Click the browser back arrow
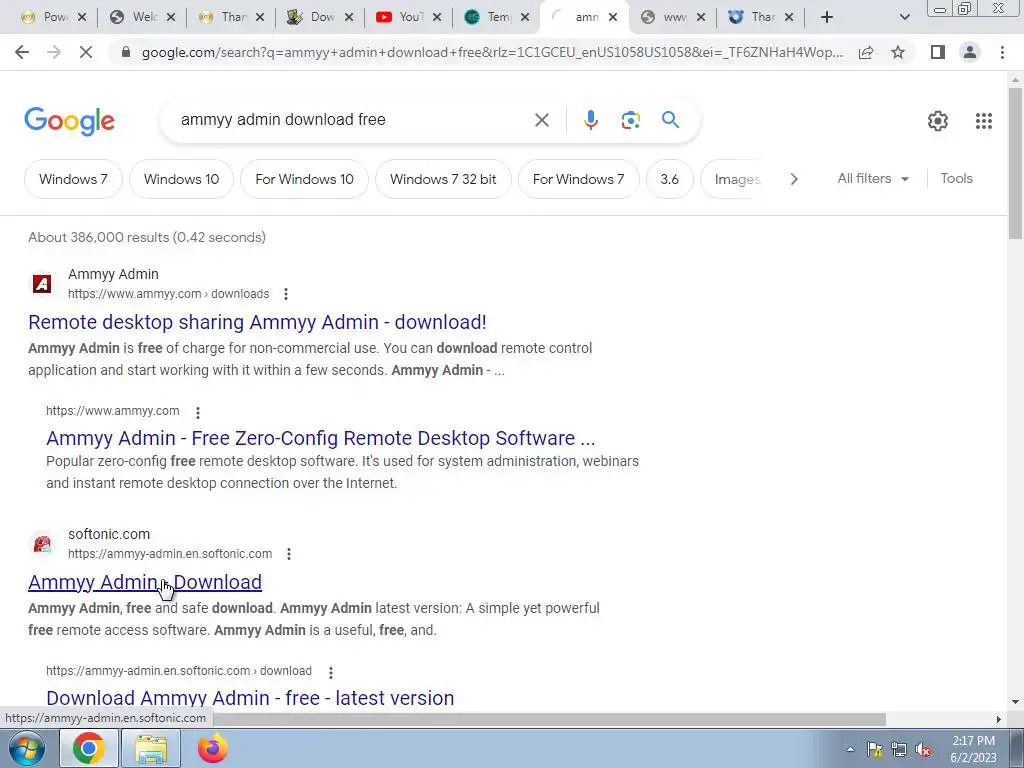 (x=22, y=52)
